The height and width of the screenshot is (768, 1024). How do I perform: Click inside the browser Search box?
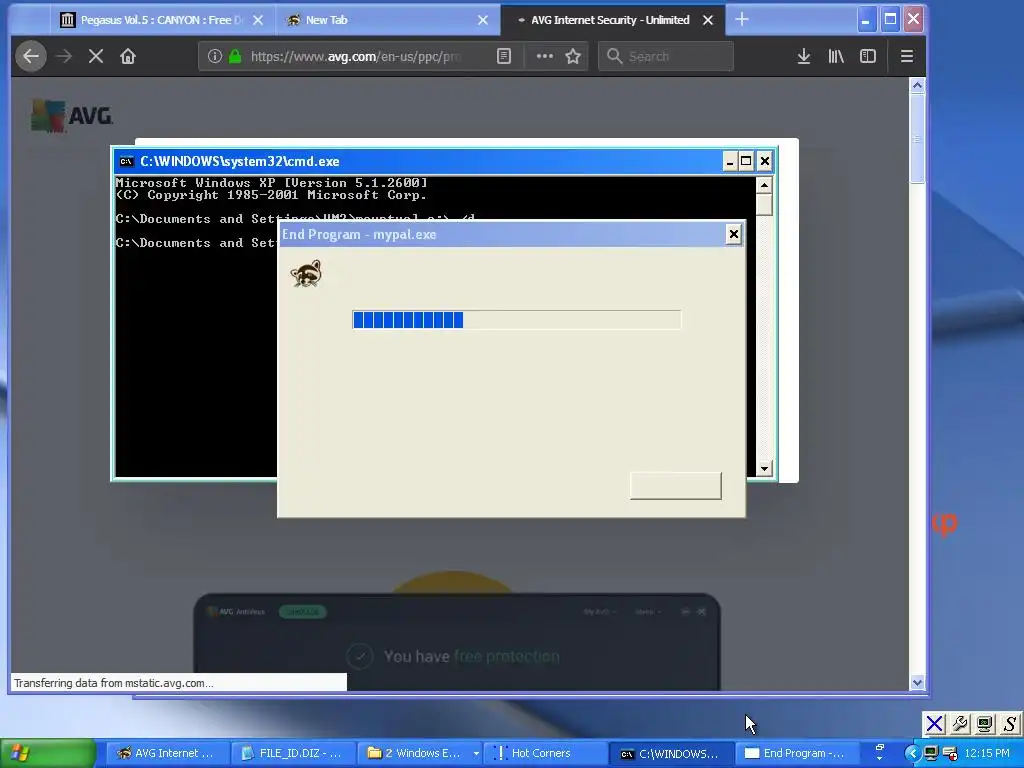[x=666, y=56]
